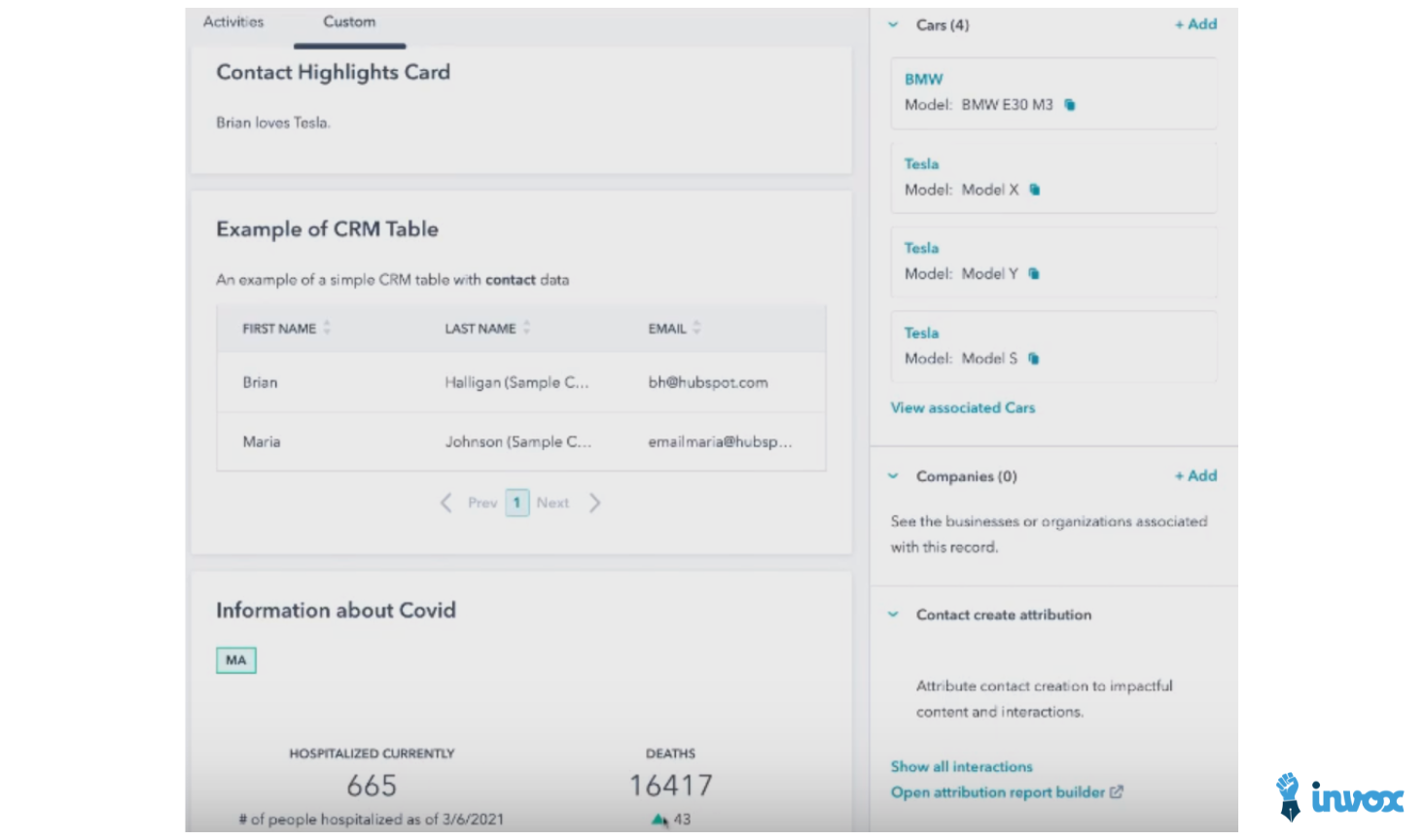Open the Tesla Model Y car record

click(x=921, y=248)
